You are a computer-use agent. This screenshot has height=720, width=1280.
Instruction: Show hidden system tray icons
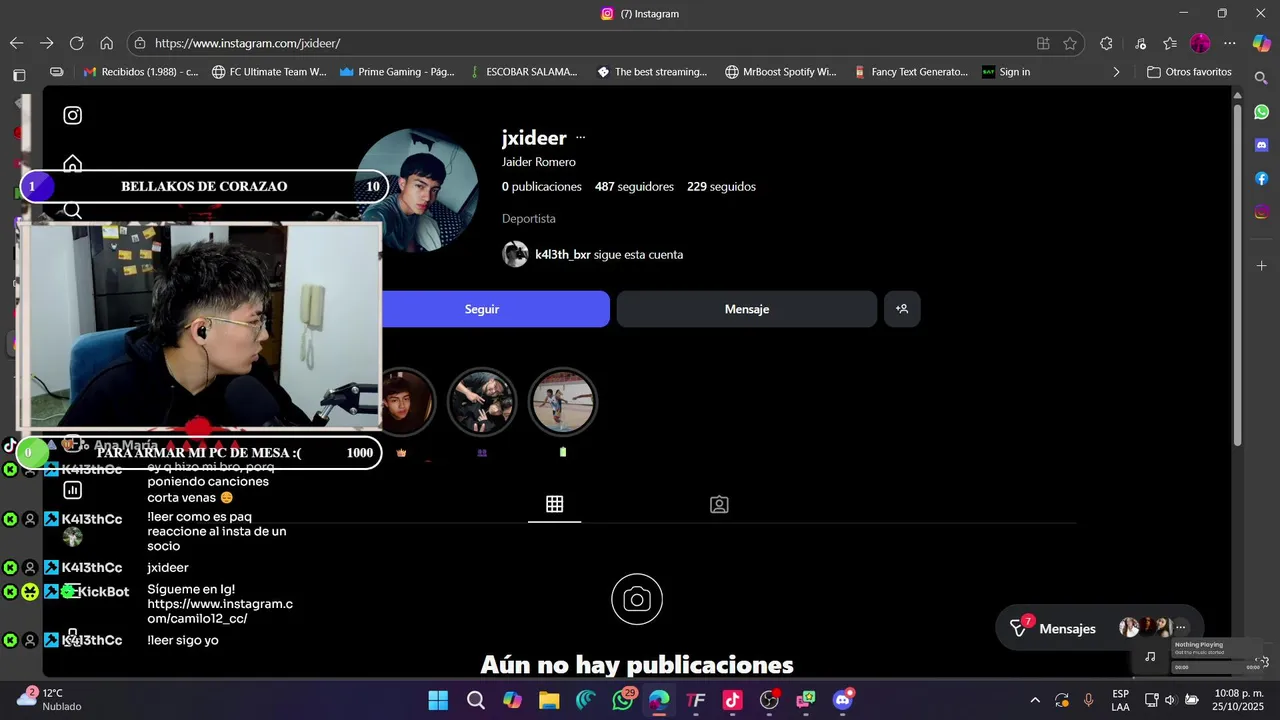1035,700
